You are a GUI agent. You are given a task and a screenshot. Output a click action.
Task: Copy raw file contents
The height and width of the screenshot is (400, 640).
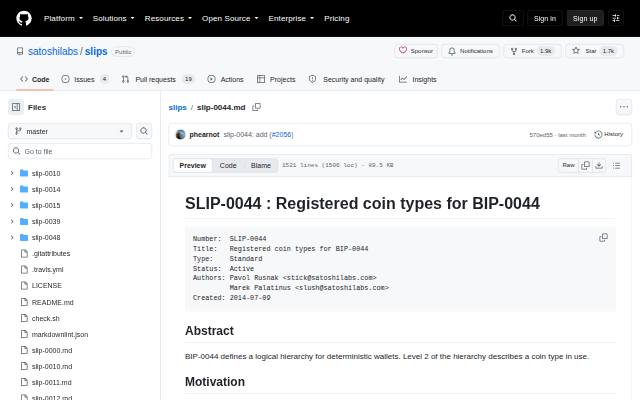(x=585, y=165)
